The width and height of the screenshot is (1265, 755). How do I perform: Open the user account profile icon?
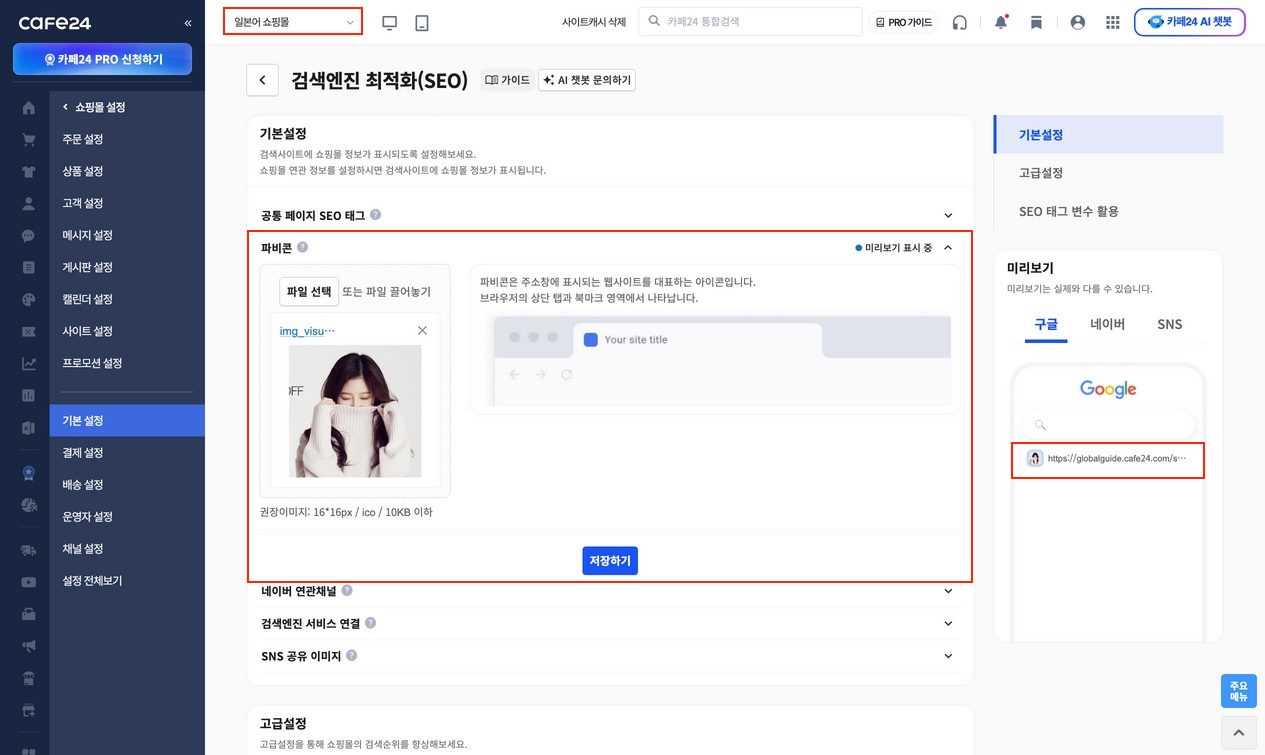(x=1078, y=22)
